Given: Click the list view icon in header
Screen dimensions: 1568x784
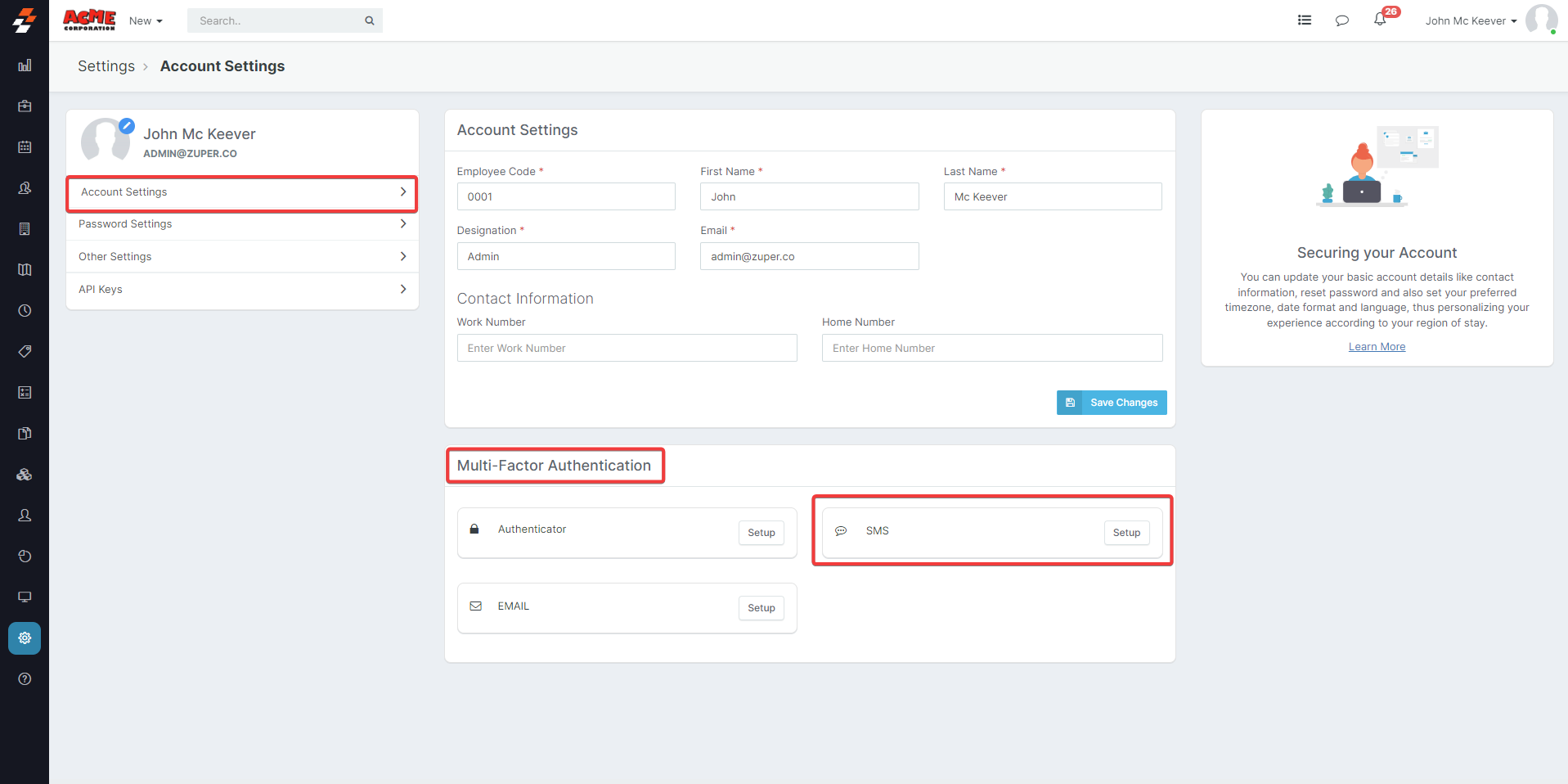Looking at the screenshot, I should pyautogui.click(x=1305, y=20).
